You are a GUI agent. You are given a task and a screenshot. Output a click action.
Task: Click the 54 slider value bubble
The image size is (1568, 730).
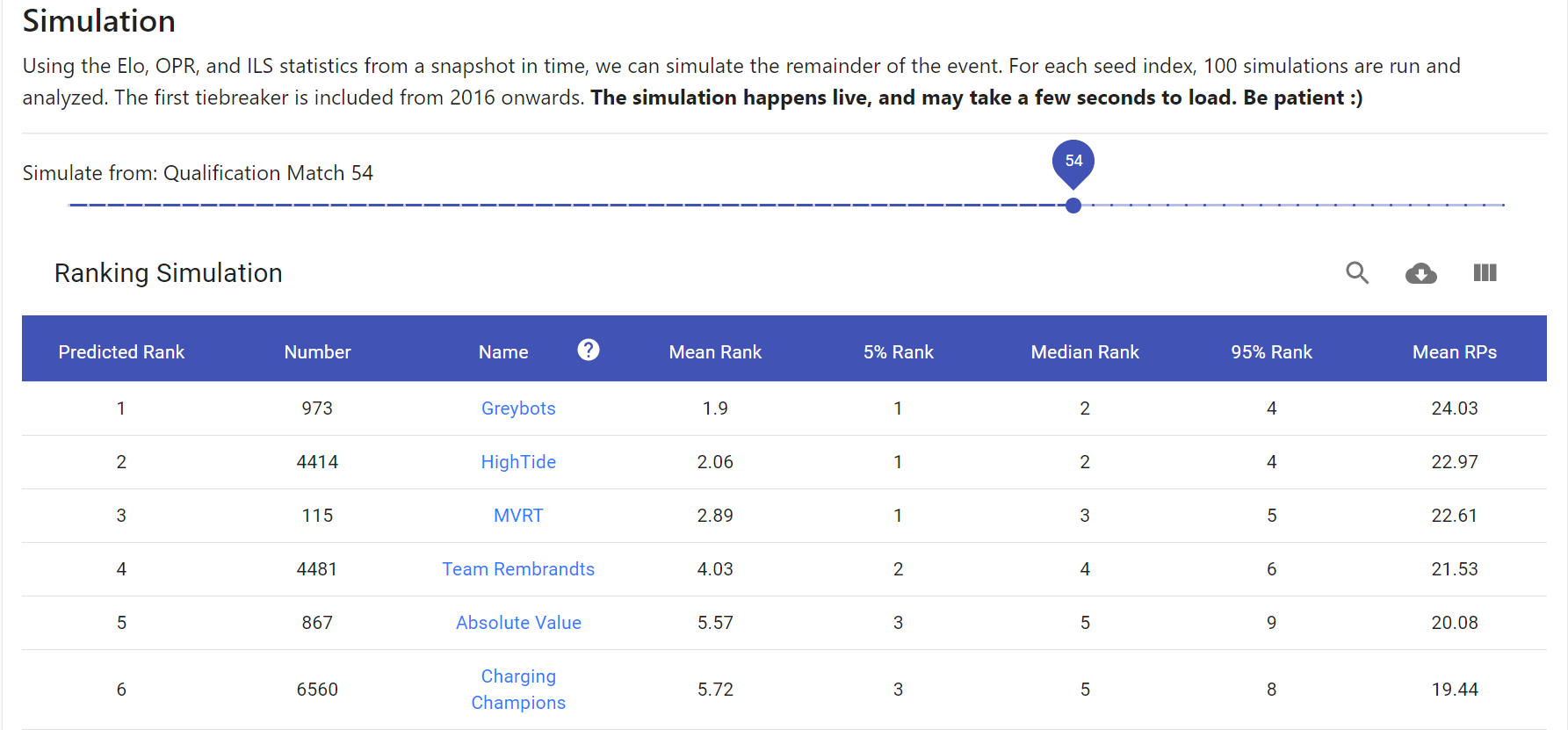(1073, 161)
